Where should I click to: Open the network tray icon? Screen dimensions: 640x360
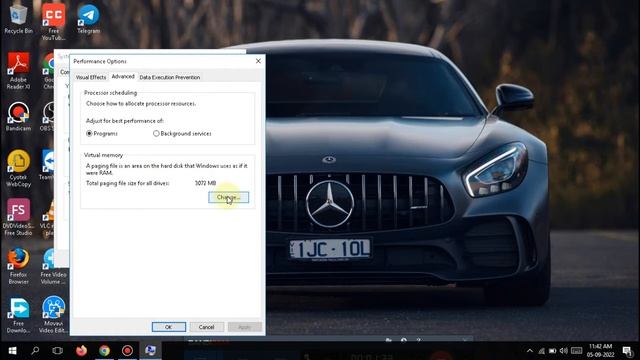click(x=542, y=351)
